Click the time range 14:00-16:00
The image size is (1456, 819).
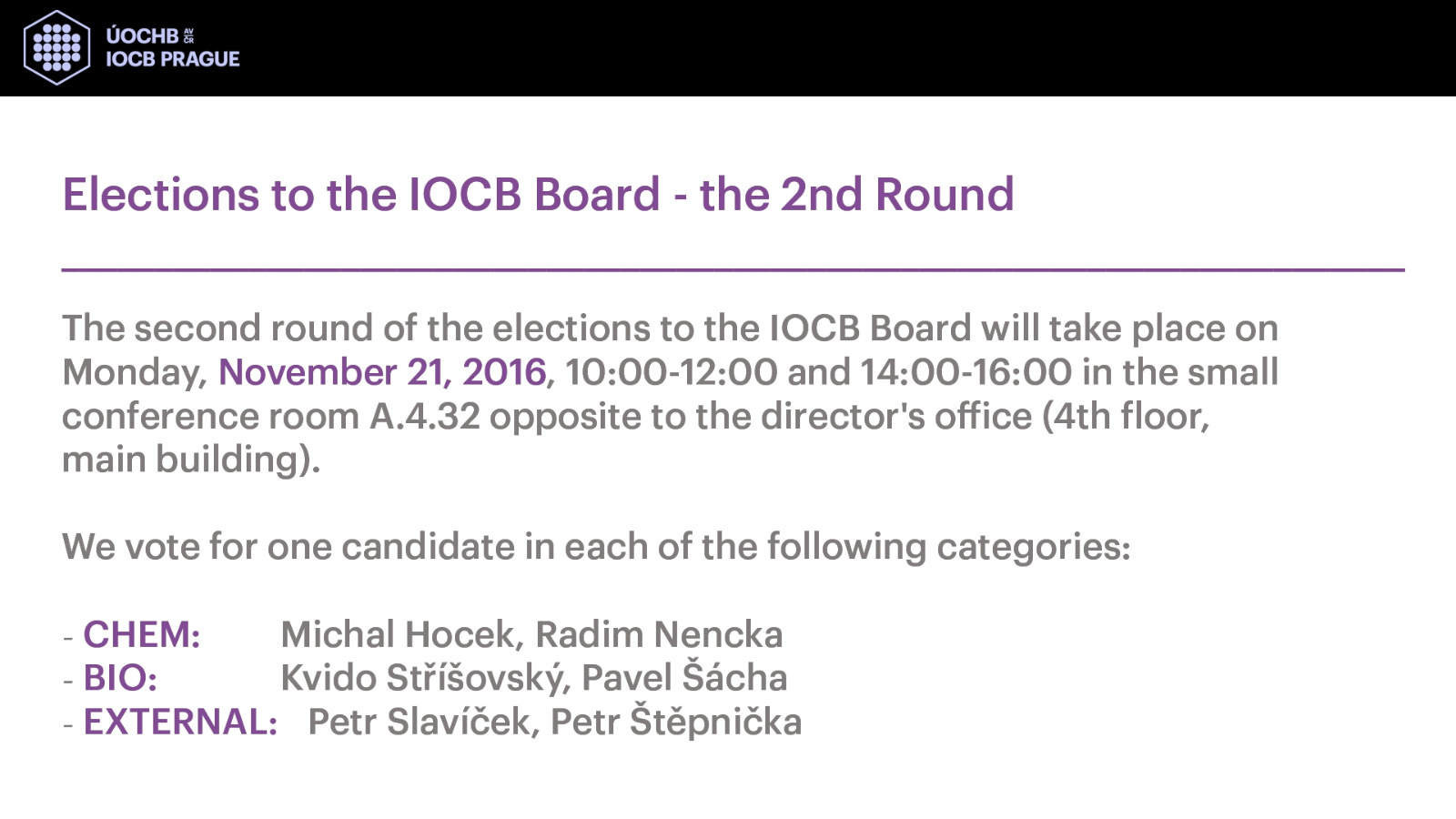pyautogui.click(x=966, y=372)
